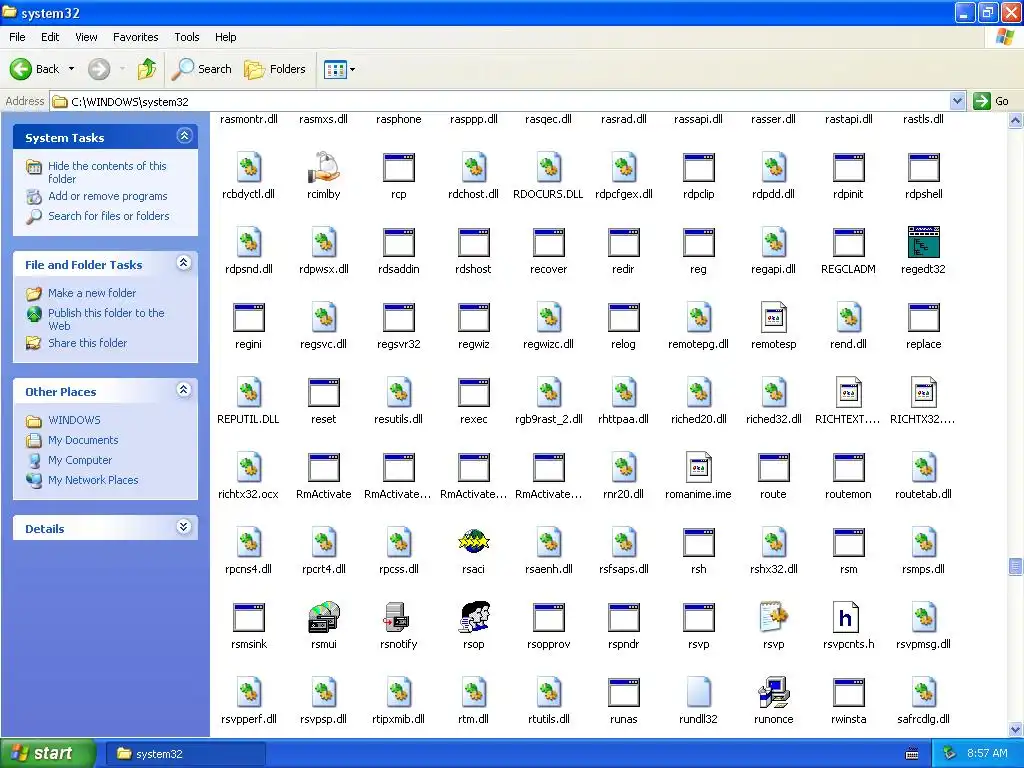The width and height of the screenshot is (1024, 768).
Task: Select the recover program icon
Action: coord(549,242)
